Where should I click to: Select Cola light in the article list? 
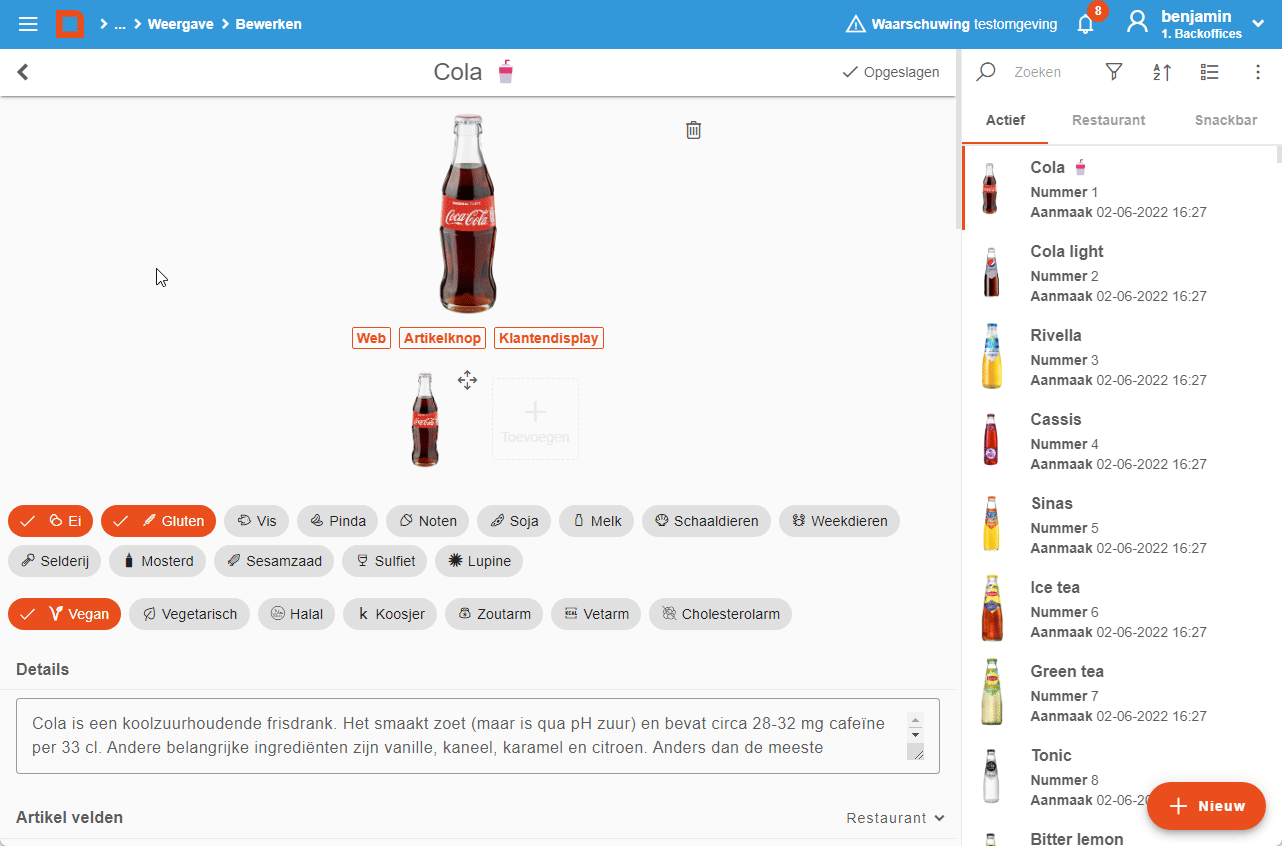(1120, 273)
